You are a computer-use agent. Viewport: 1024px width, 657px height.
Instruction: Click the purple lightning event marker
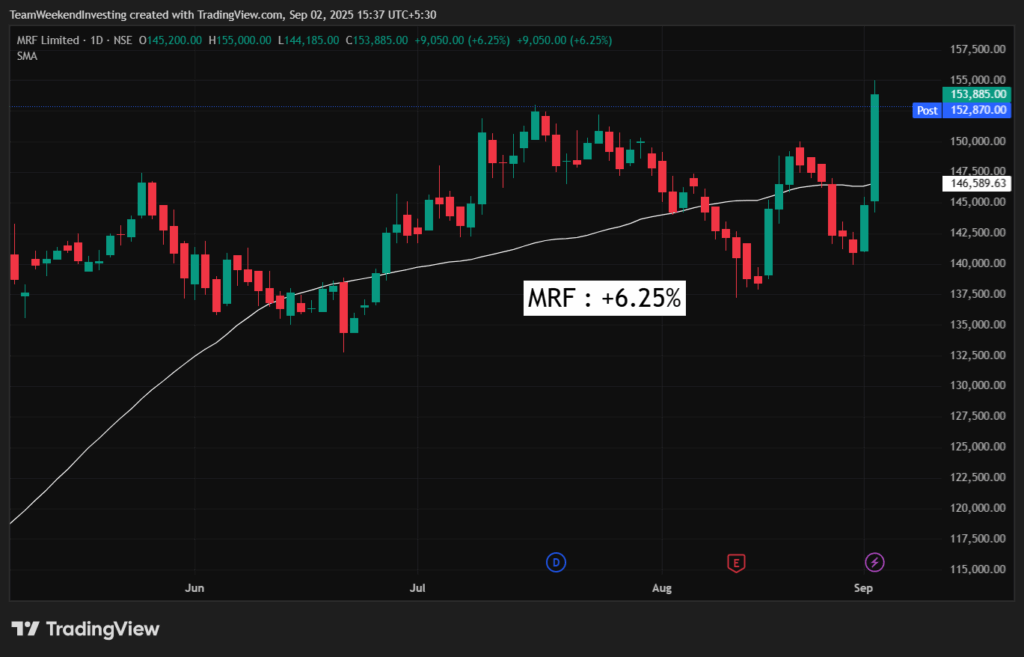tap(874, 562)
